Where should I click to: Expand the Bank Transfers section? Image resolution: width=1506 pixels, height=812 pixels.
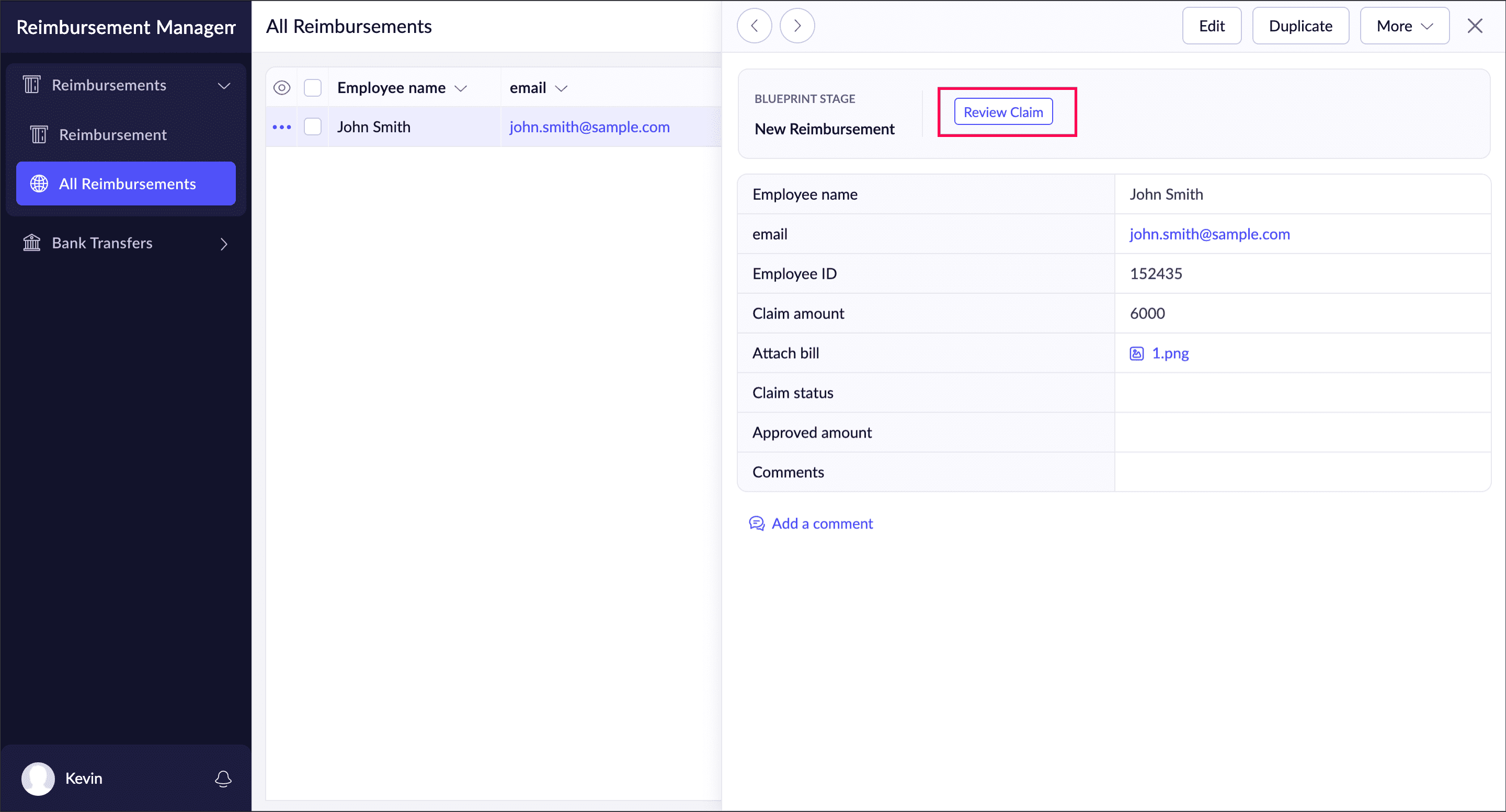click(x=224, y=244)
